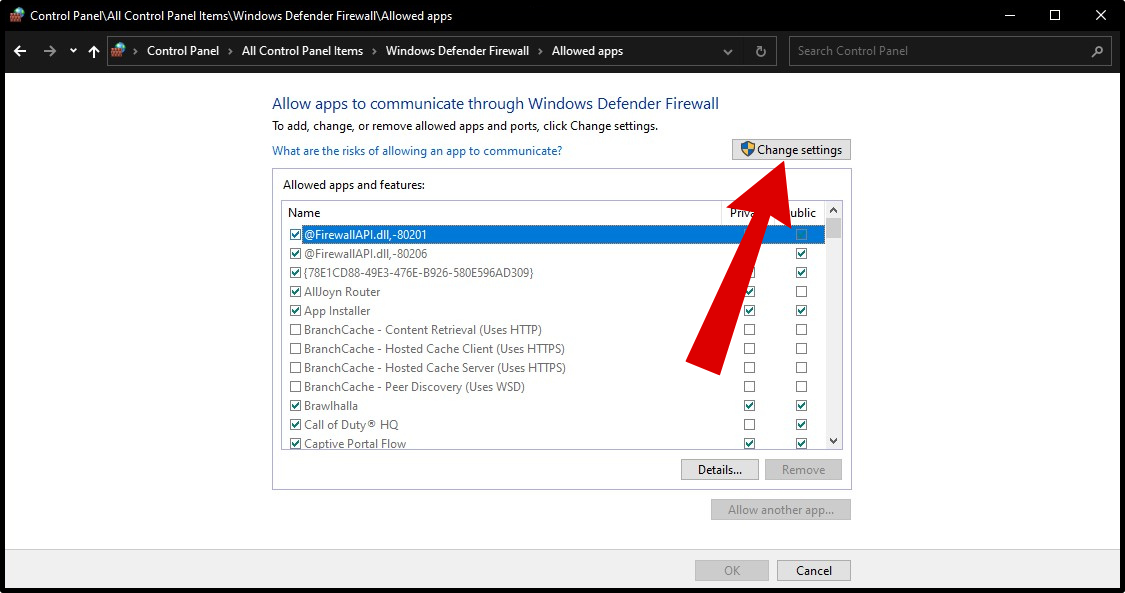Refresh the Allowed apps page
Image resolution: width=1125 pixels, height=593 pixels.
761,51
